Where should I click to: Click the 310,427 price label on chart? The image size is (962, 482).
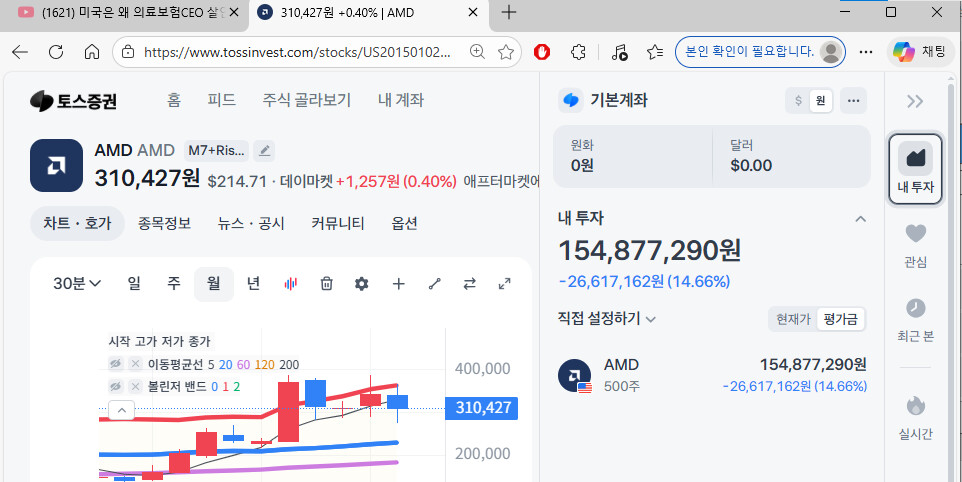[482, 408]
